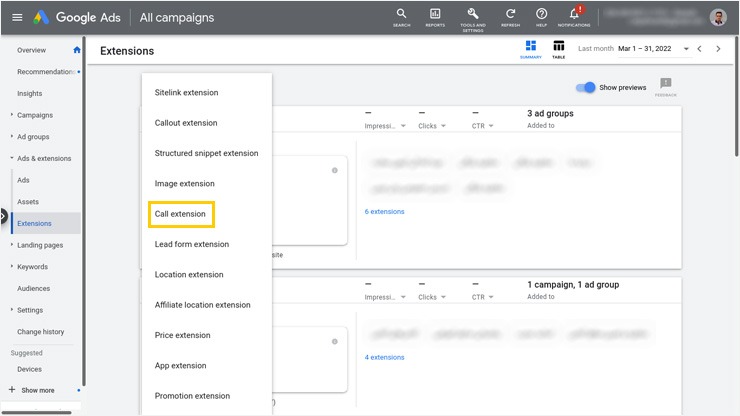Open the hamburger main menu

(16, 17)
